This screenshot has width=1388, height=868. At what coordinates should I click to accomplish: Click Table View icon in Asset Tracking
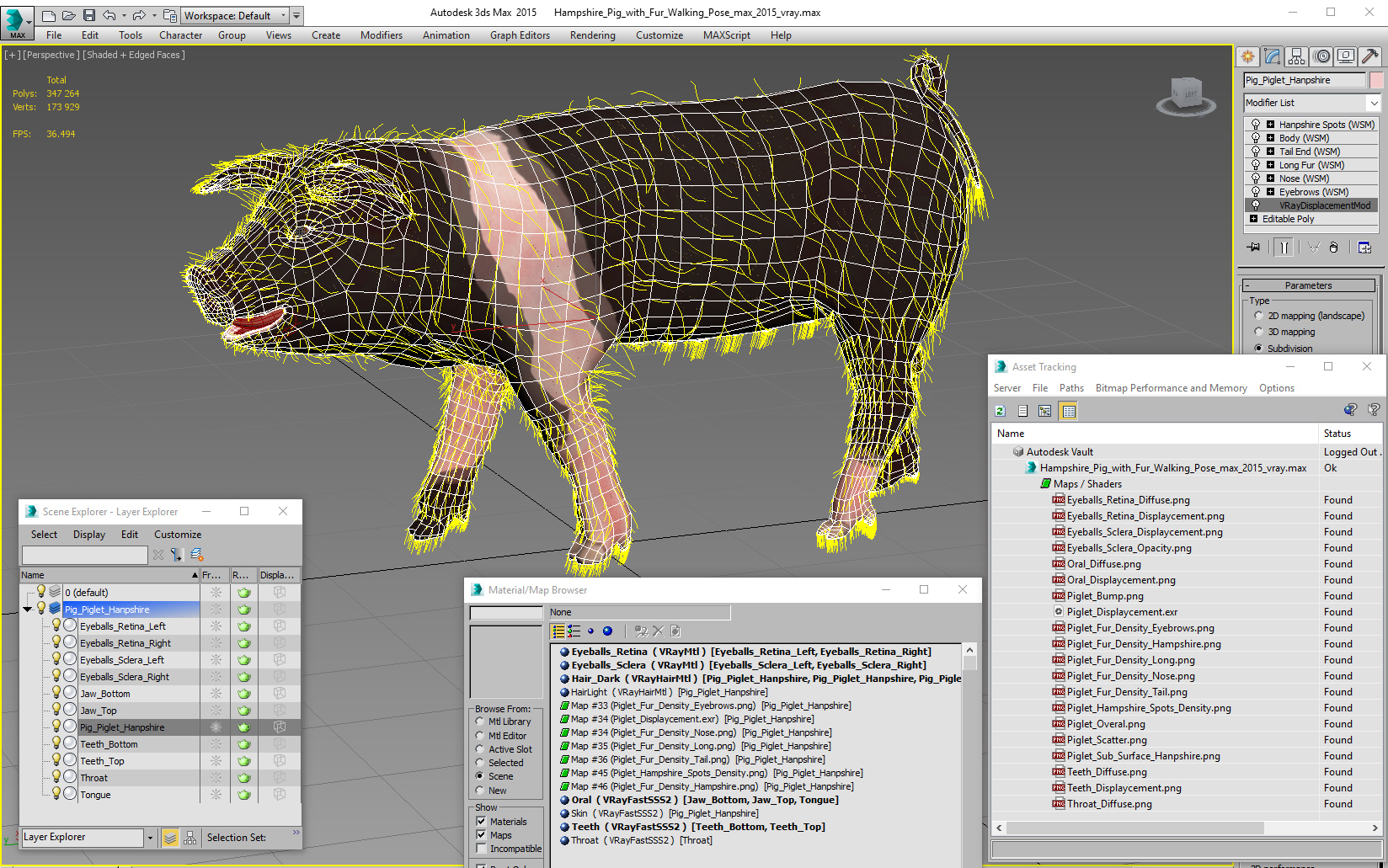click(1069, 411)
